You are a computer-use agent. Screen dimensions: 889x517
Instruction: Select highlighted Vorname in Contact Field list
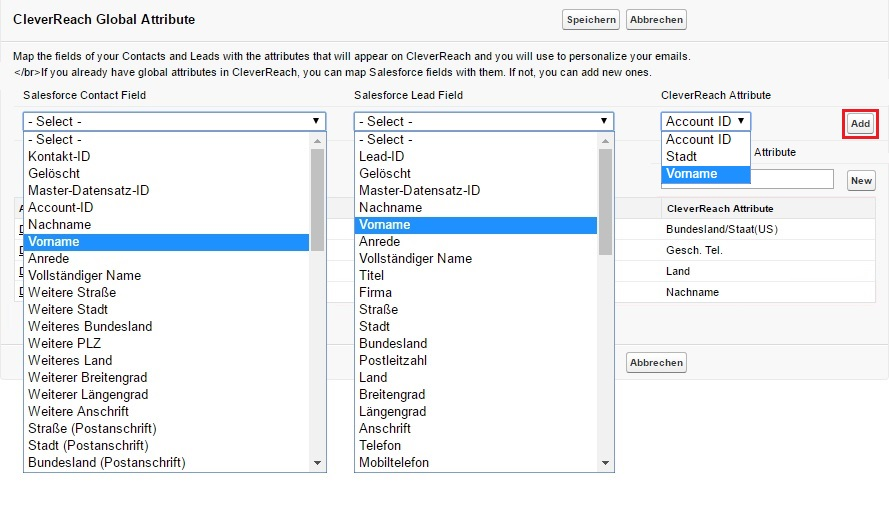click(167, 241)
